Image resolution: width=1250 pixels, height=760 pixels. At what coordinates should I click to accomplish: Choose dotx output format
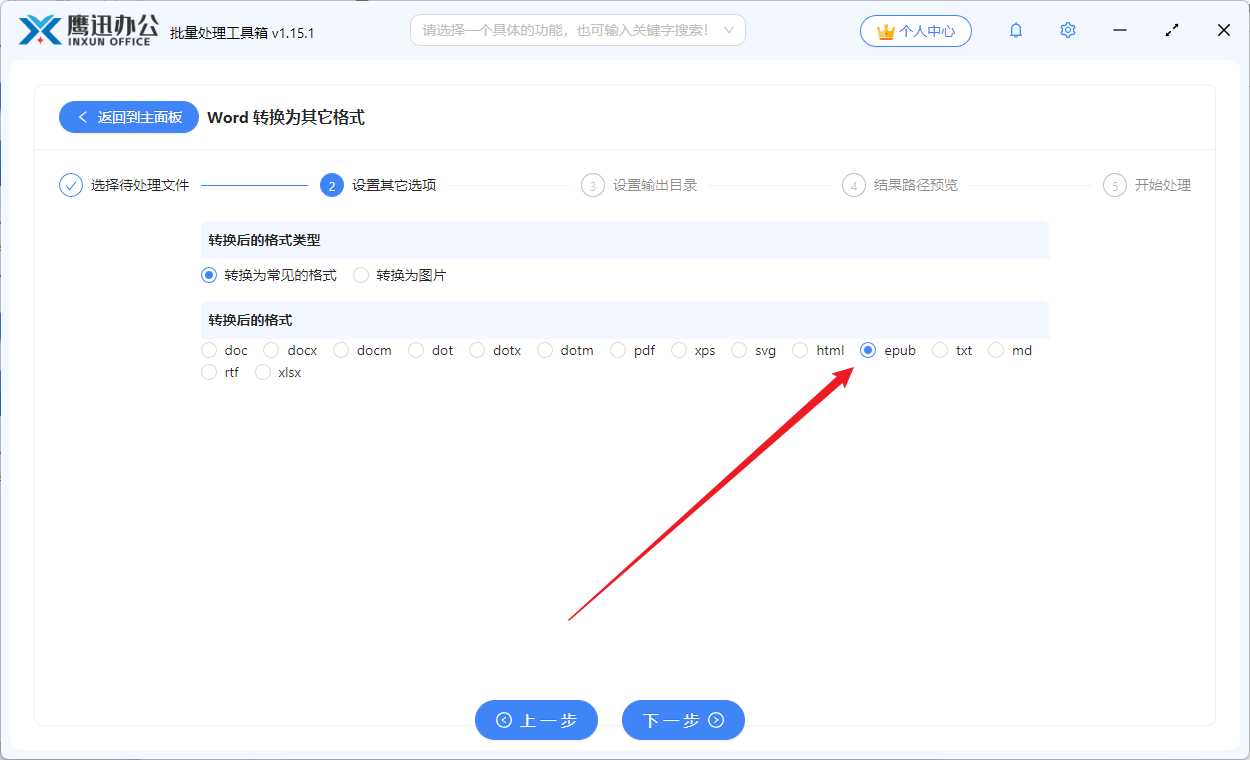(x=495, y=350)
